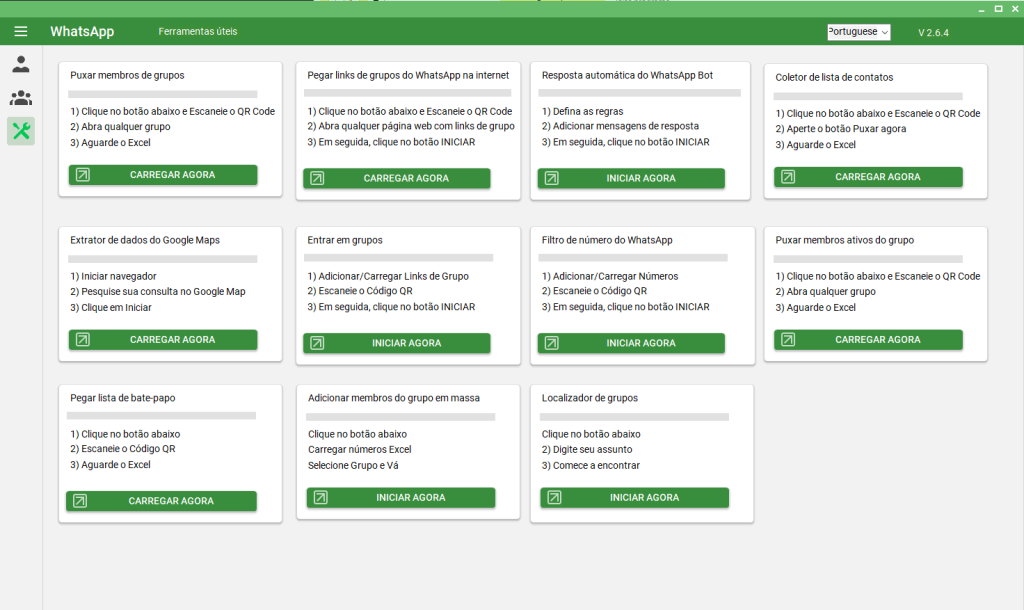The height and width of the screenshot is (610, 1024).
Task: Click INICIAR AGORA for Adicionar membros em massa
Action: click(401, 498)
